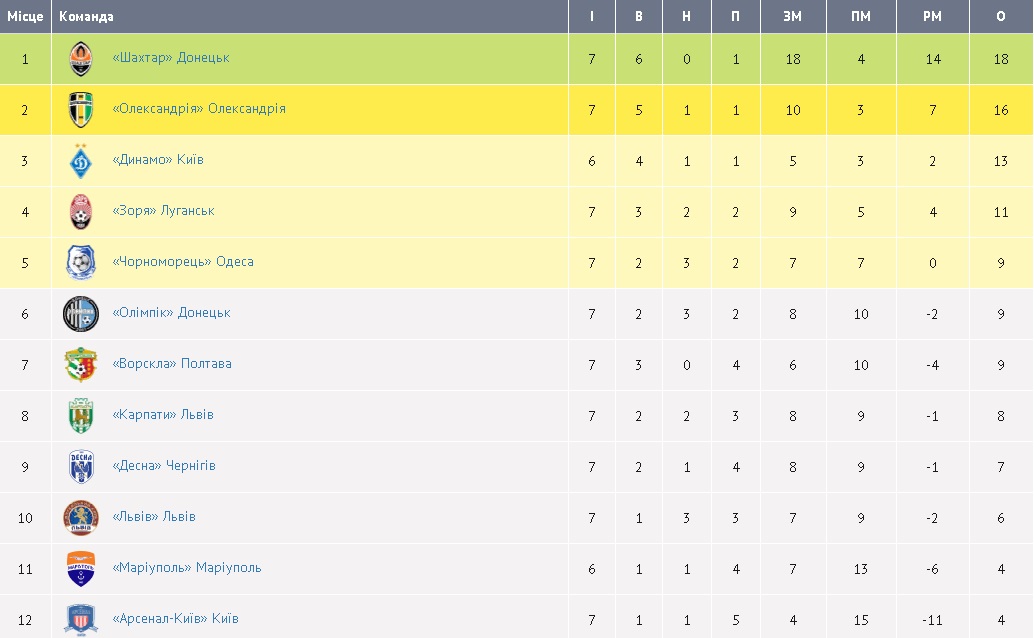Click the Desna Chernihiv club emblem
Screen dimensions: 1034x638
click(81, 467)
